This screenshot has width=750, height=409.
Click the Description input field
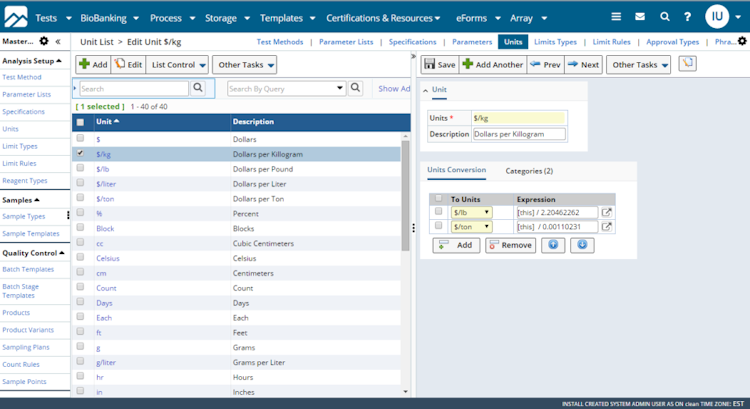(519, 134)
